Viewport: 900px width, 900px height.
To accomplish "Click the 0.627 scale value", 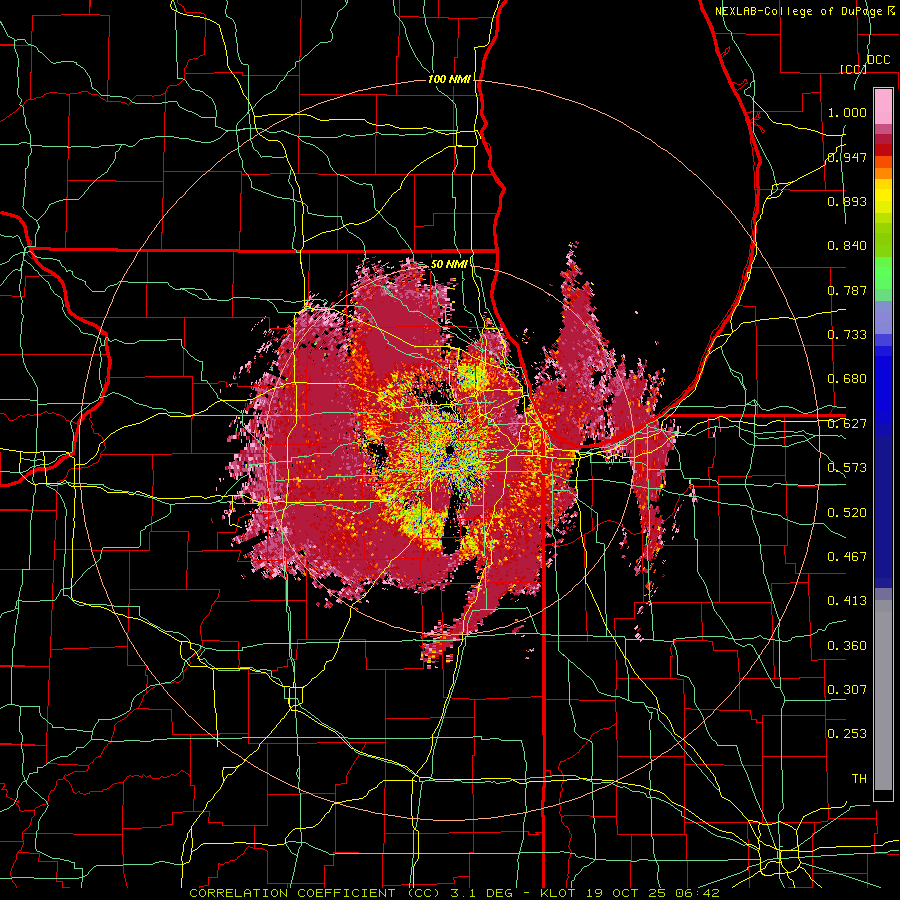I will [847, 424].
